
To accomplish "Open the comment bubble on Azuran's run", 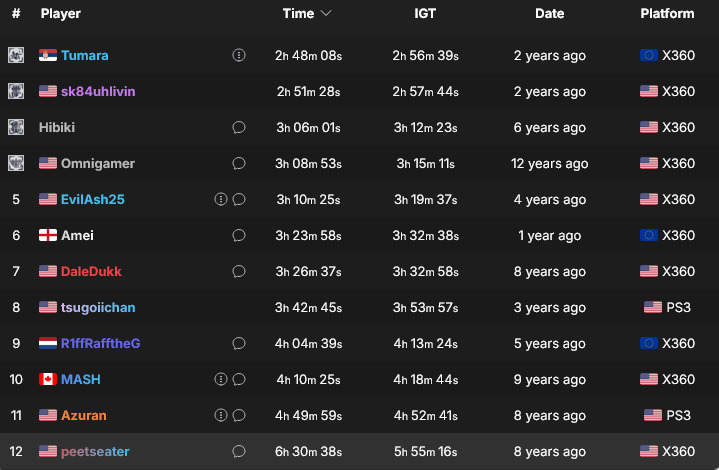I will pyautogui.click(x=238, y=415).
